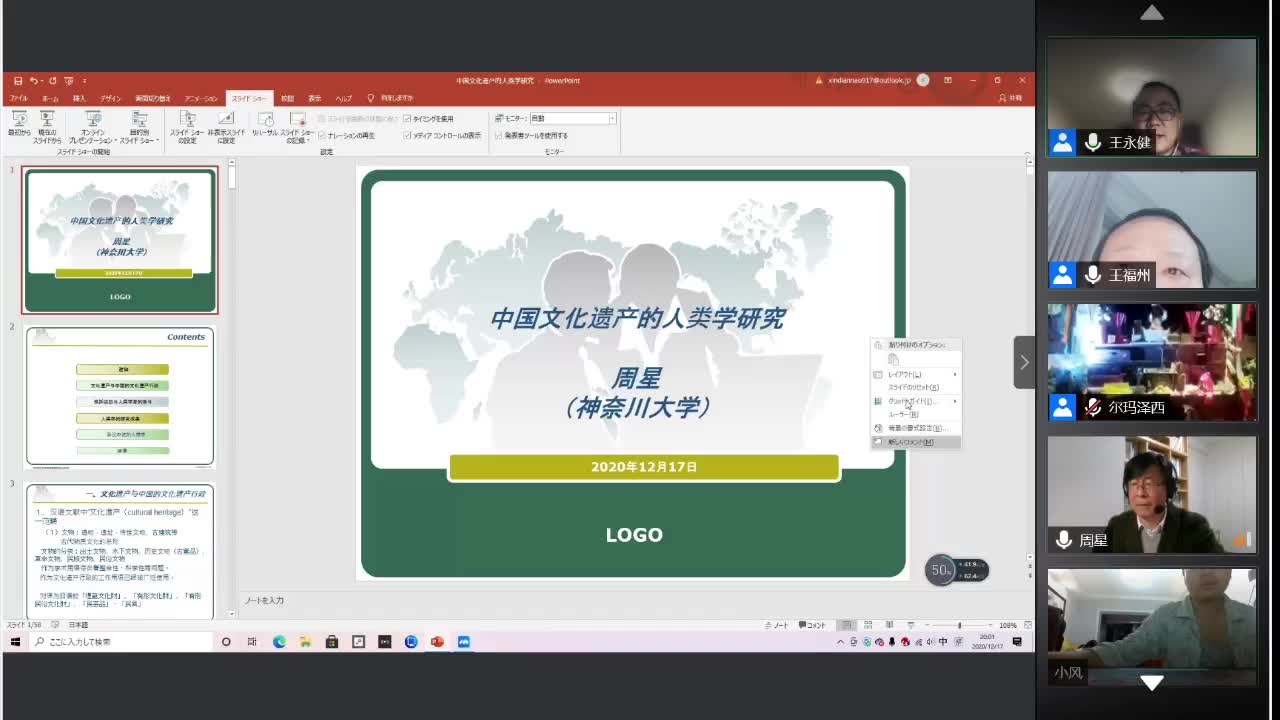Click New Comment (新しいコメント) menu entry
The height and width of the screenshot is (720, 1280).
pos(916,442)
